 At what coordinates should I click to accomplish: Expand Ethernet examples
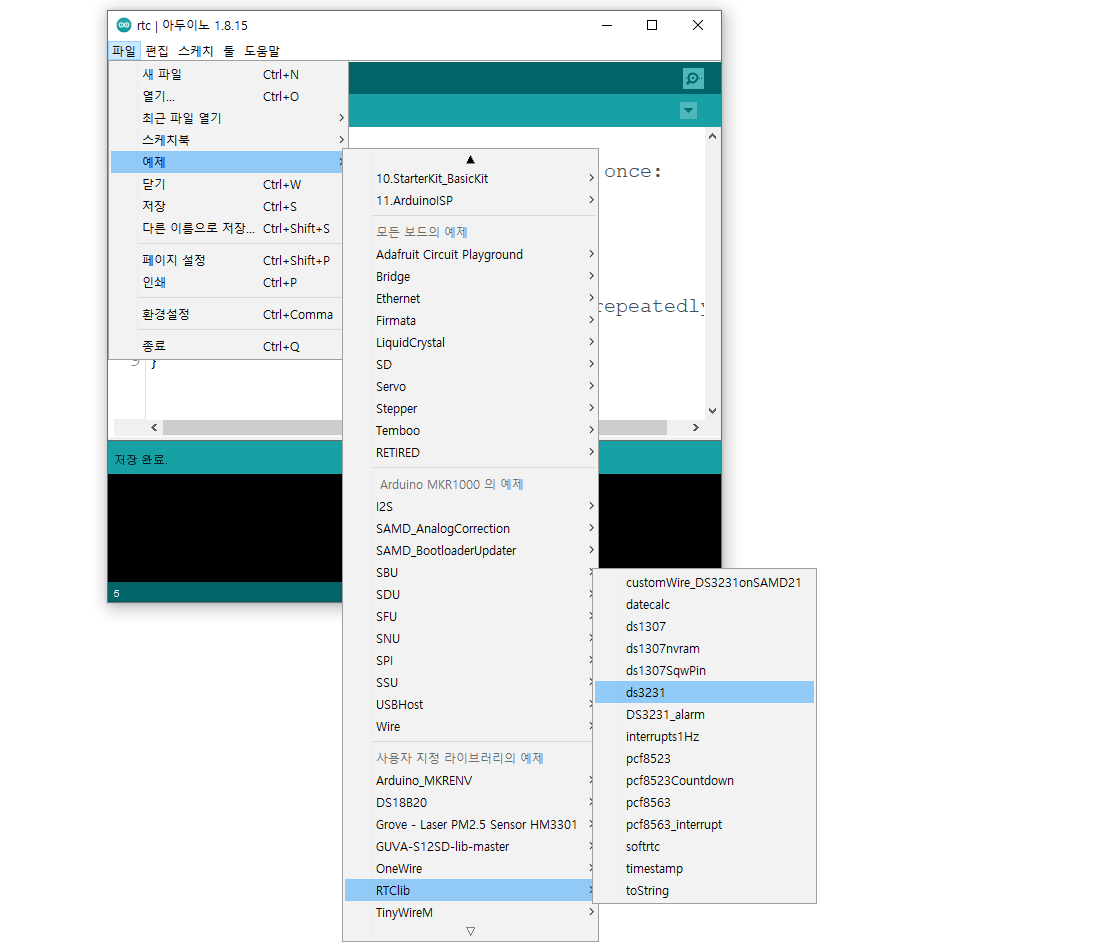click(470, 298)
